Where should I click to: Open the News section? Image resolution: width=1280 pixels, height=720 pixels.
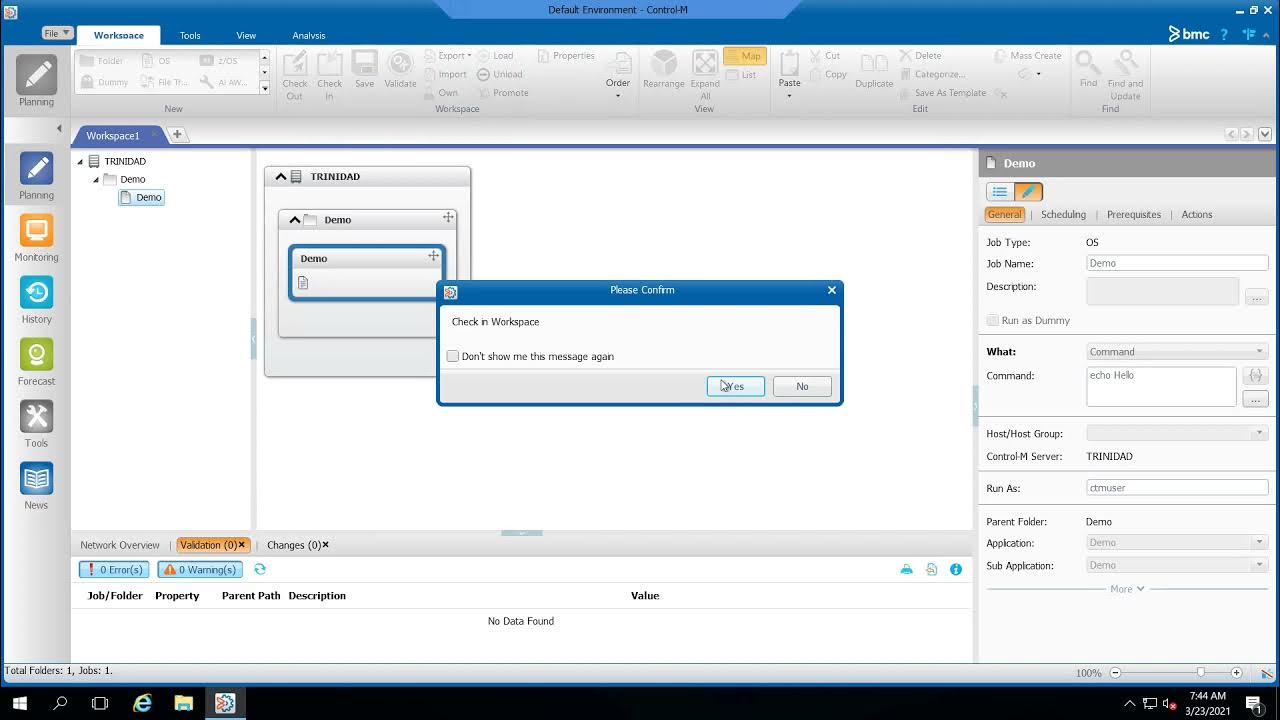[36, 485]
